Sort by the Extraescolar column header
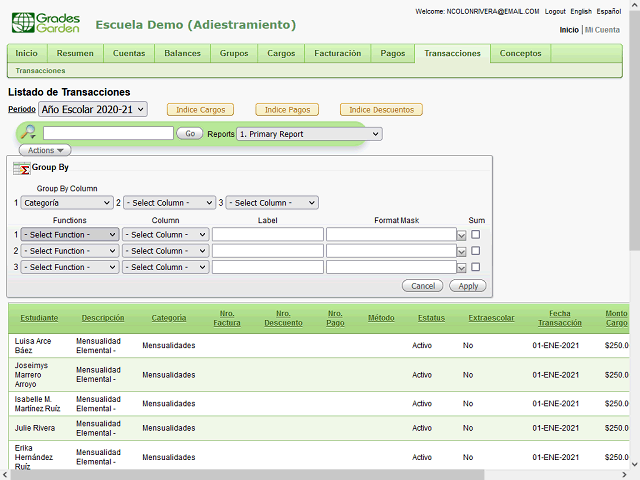 click(491, 318)
